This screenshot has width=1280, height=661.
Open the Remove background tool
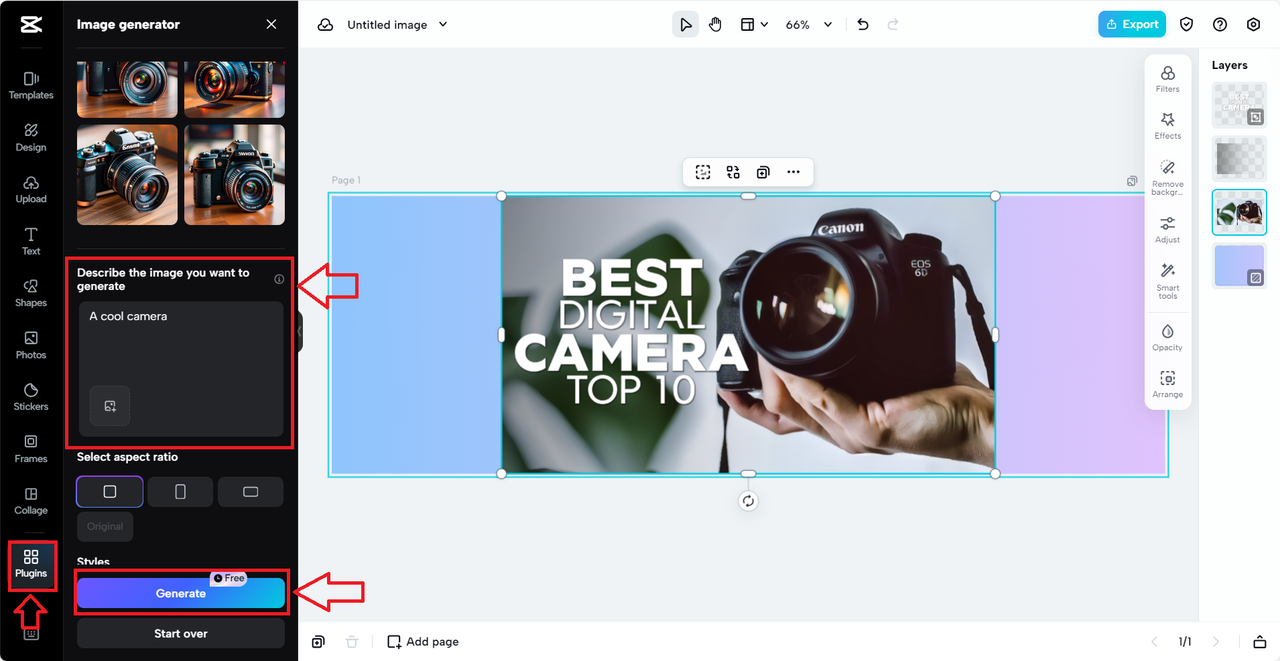point(1167,177)
